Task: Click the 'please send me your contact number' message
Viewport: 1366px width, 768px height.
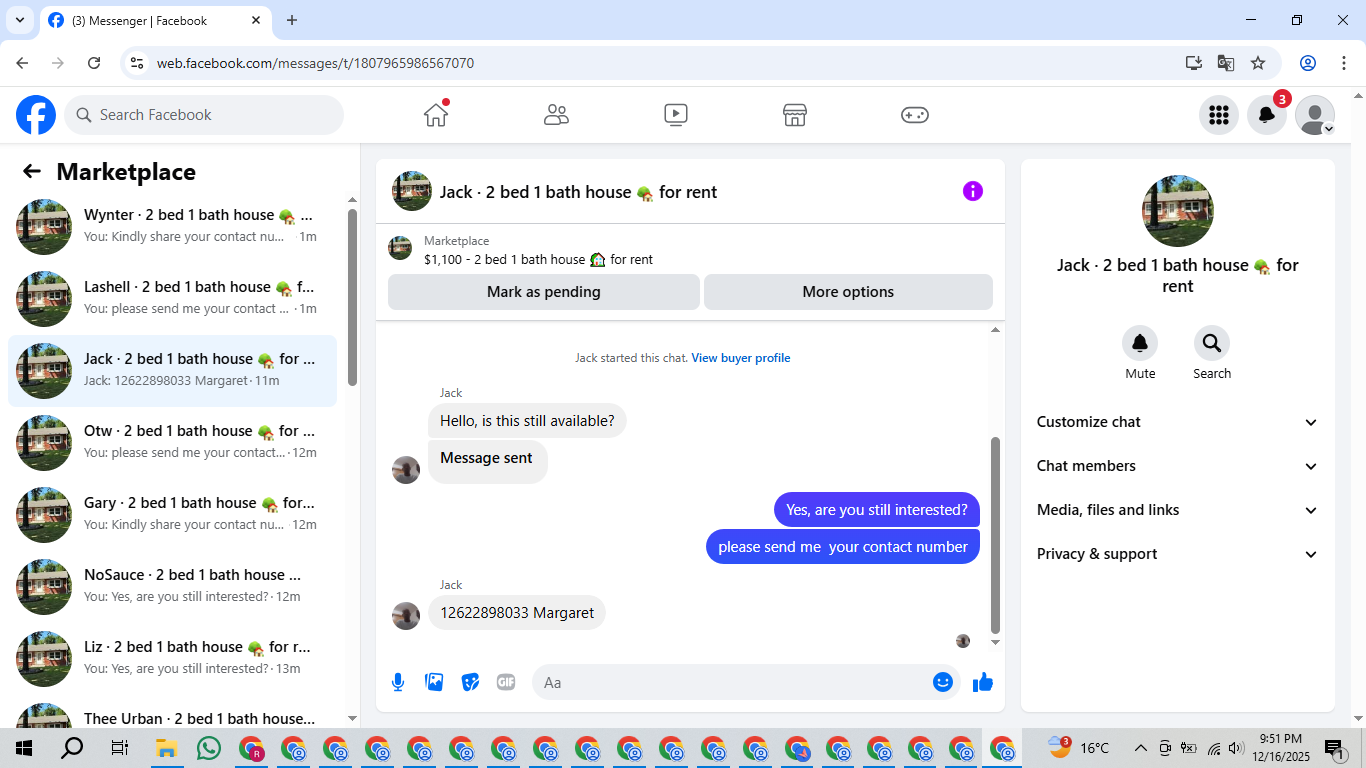Action: 843,547
